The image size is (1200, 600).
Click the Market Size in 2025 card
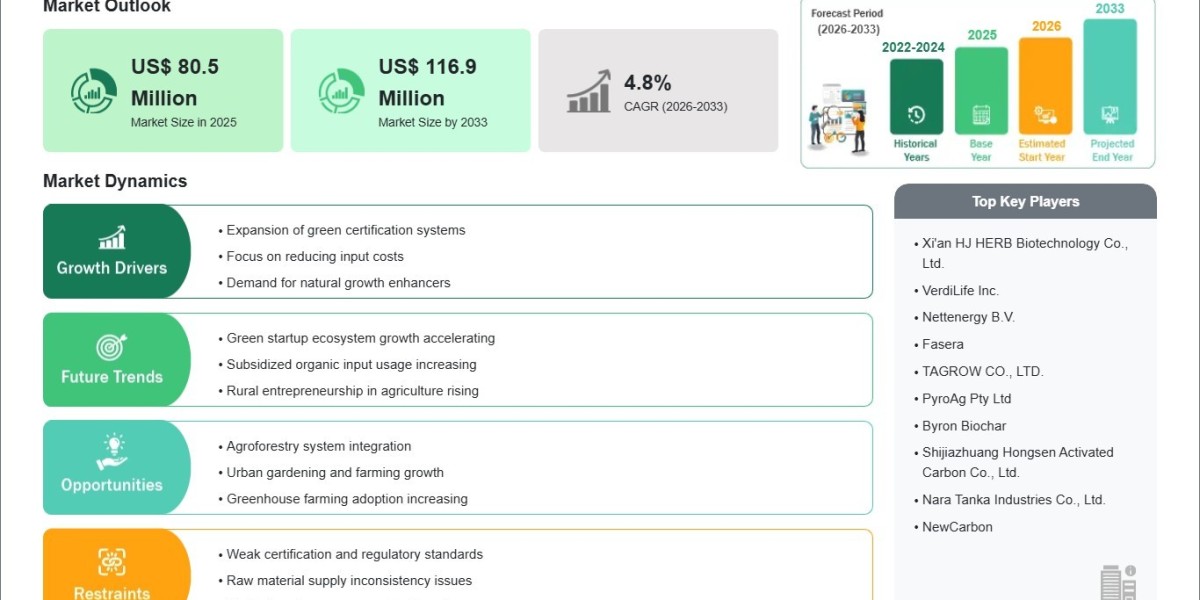pyautogui.click(x=163, y=91)
